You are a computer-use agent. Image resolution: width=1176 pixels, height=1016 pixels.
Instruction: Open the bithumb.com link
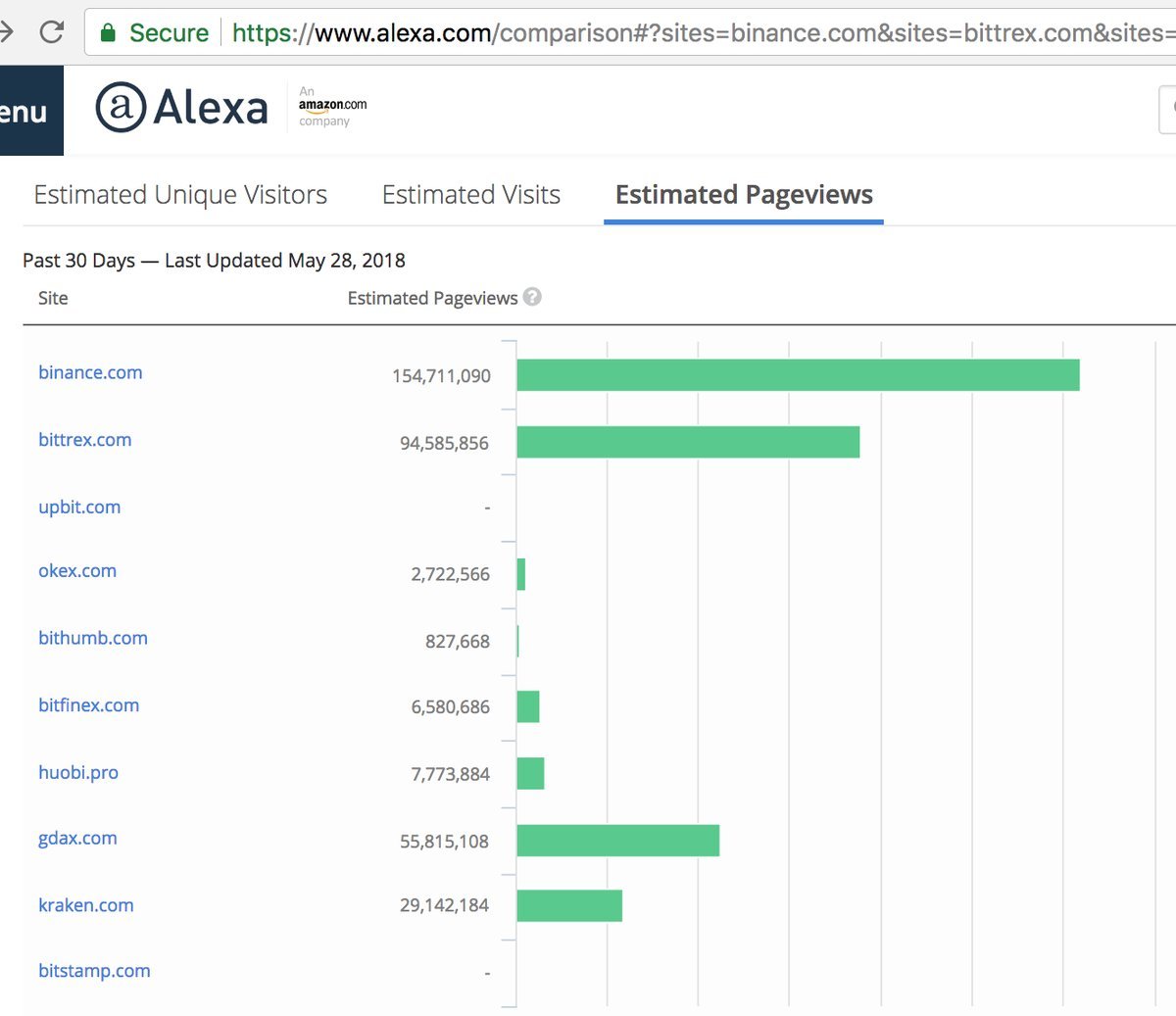point(93,638)
